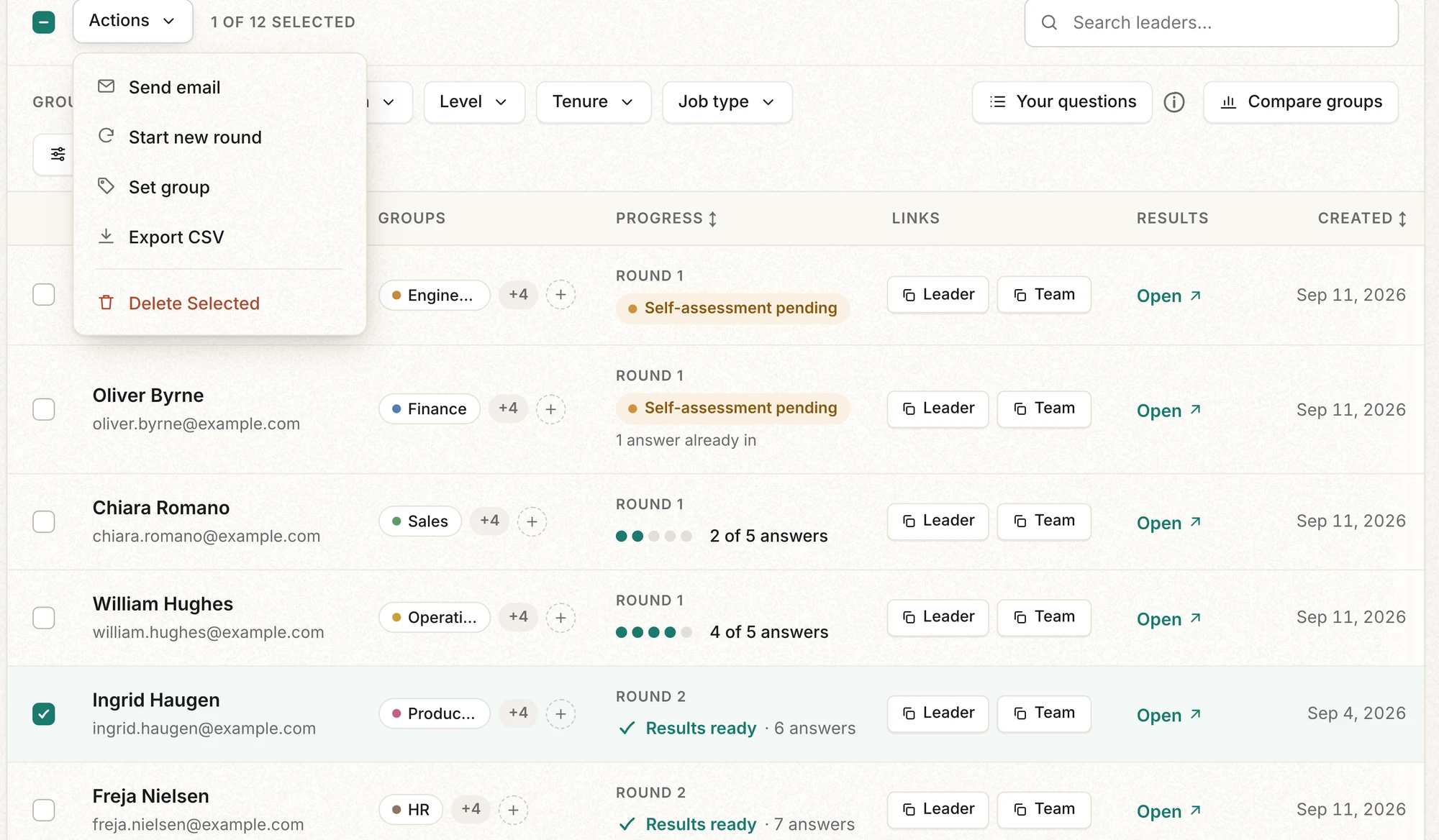Screen dimensions: 1439x840
Task: Add a group to Chiara Romano's row
Action: 532,521
